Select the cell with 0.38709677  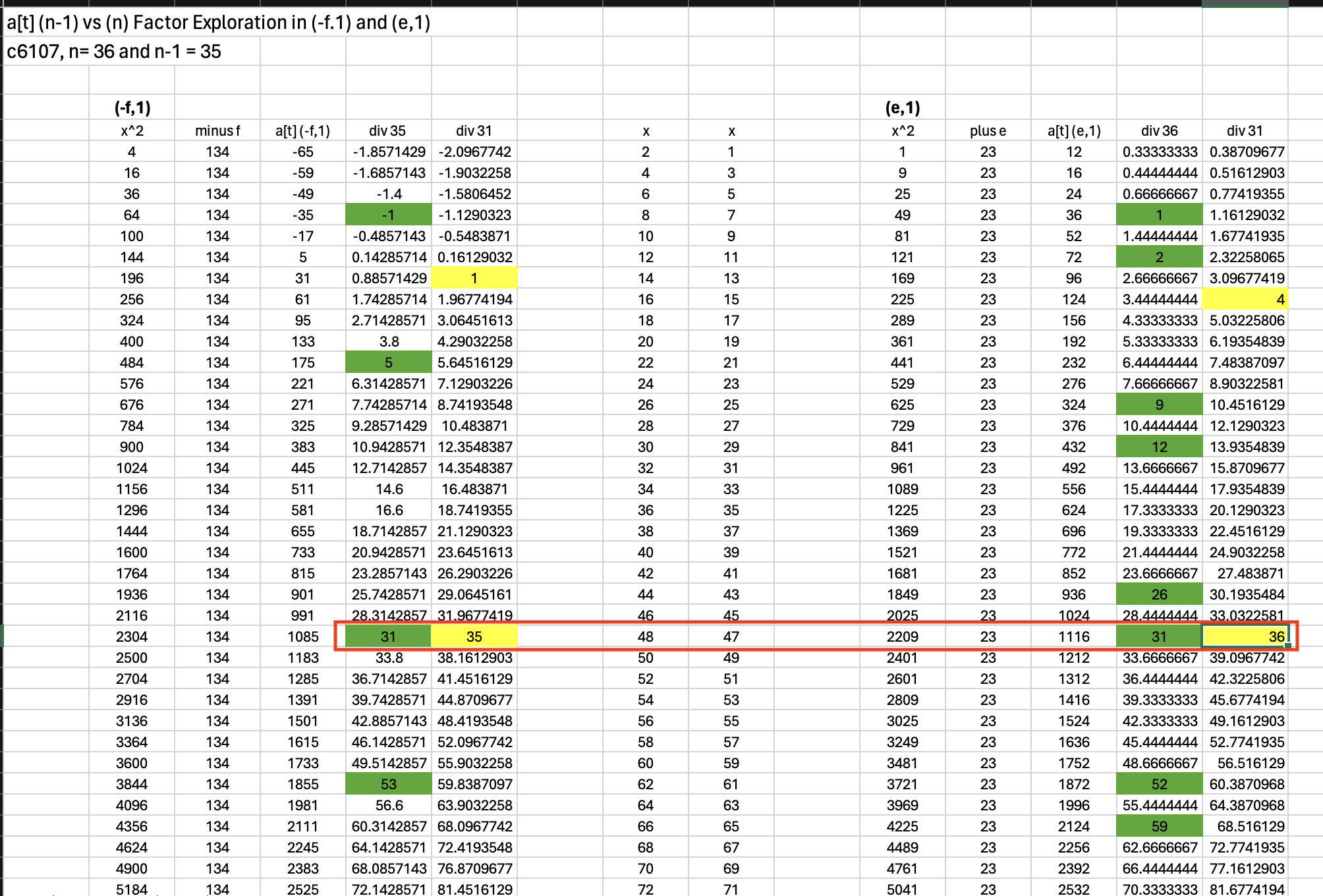pyautogui.click(x=1245, y=152)
